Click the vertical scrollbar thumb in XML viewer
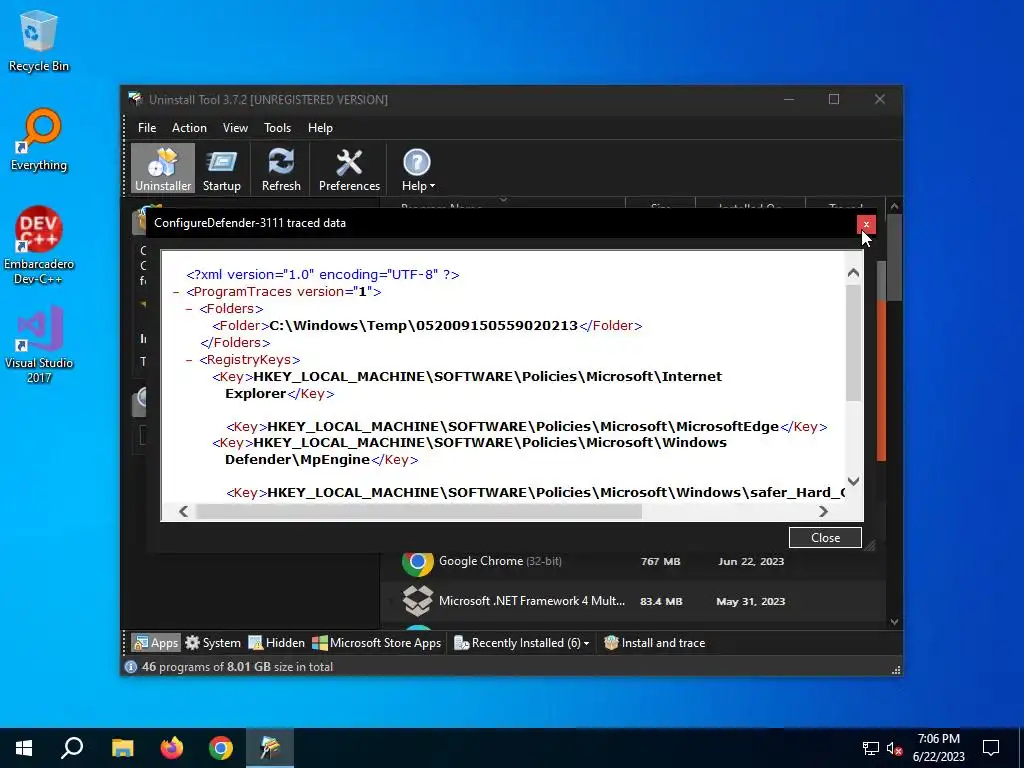The width and height of the screenshot is (1024, 768). (x=853, y=344)
